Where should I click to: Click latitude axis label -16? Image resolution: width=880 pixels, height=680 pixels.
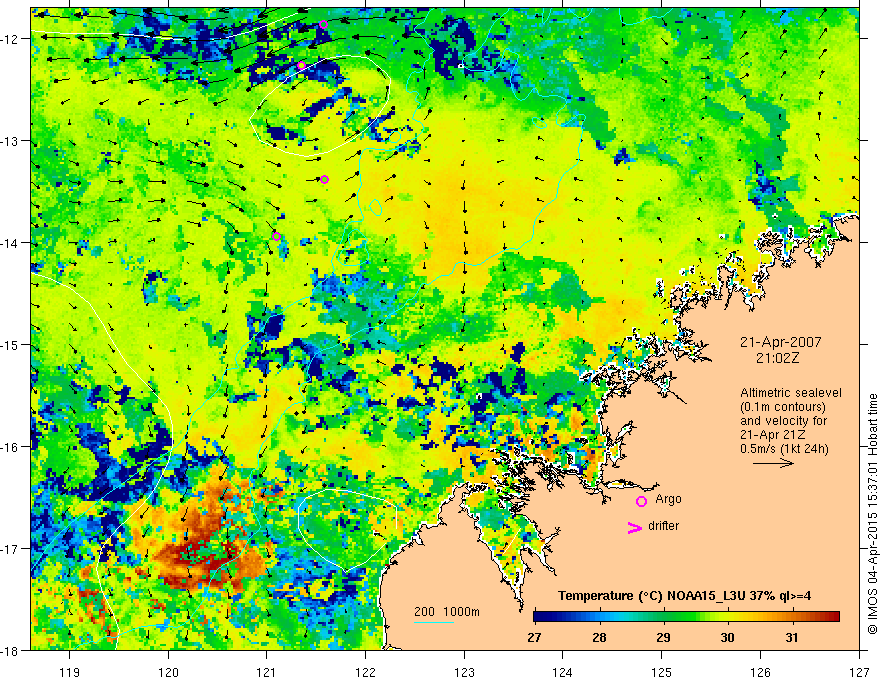coord(10,447)
